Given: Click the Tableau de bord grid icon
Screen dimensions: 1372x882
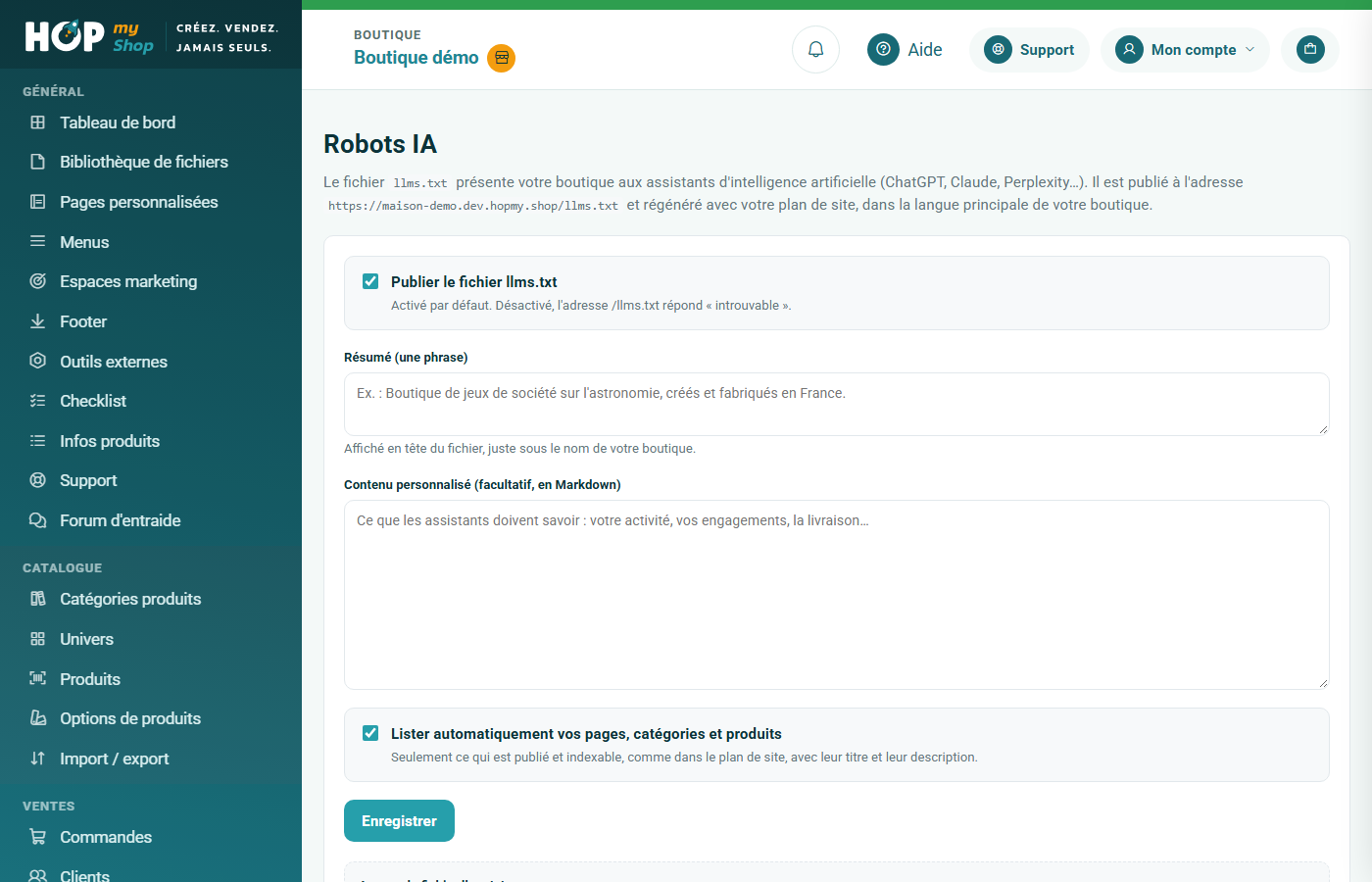Looking at the screenshot, I should coord(37,122).
